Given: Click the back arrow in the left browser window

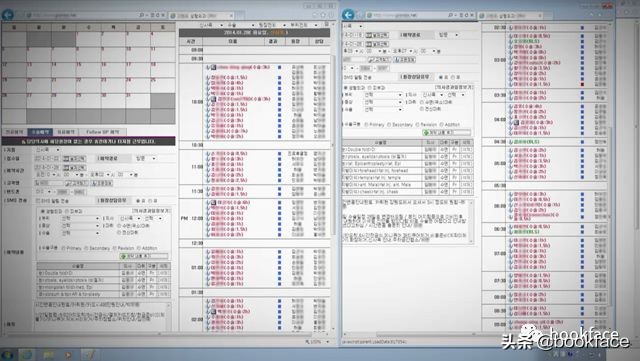Looking at the screenshot, I should [7, 15].
